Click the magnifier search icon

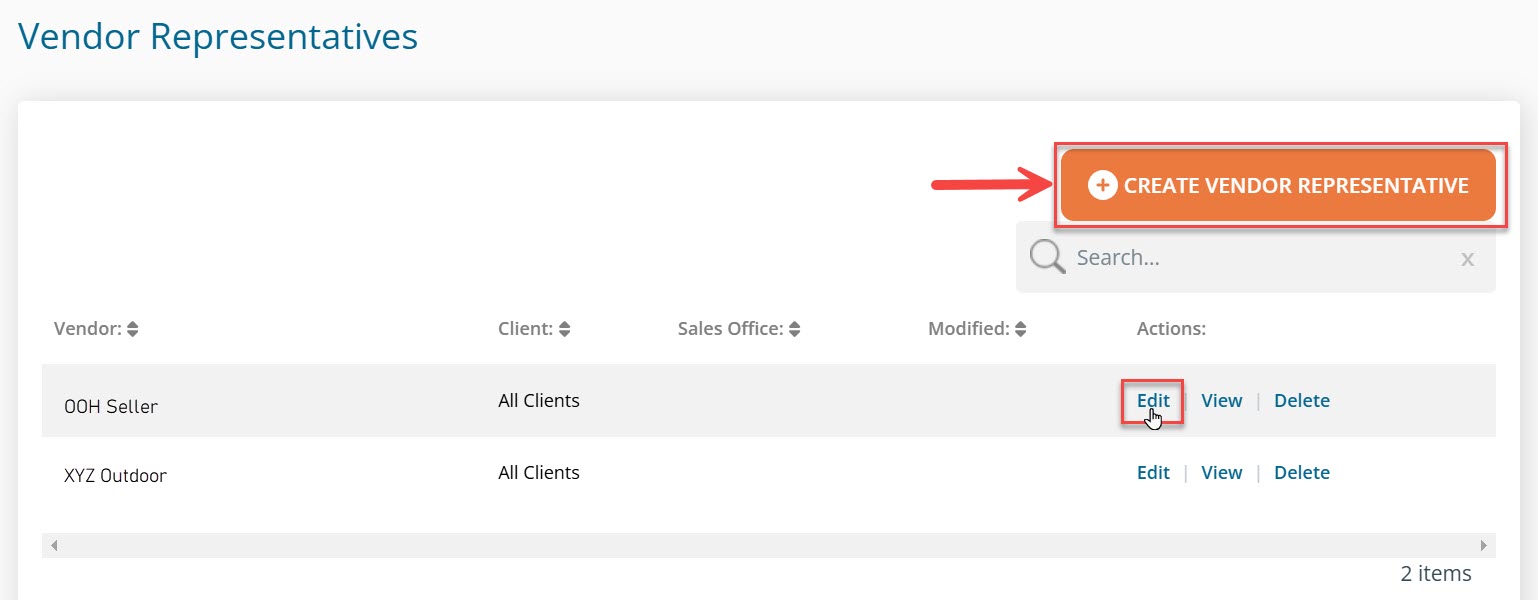(1047, 257)
